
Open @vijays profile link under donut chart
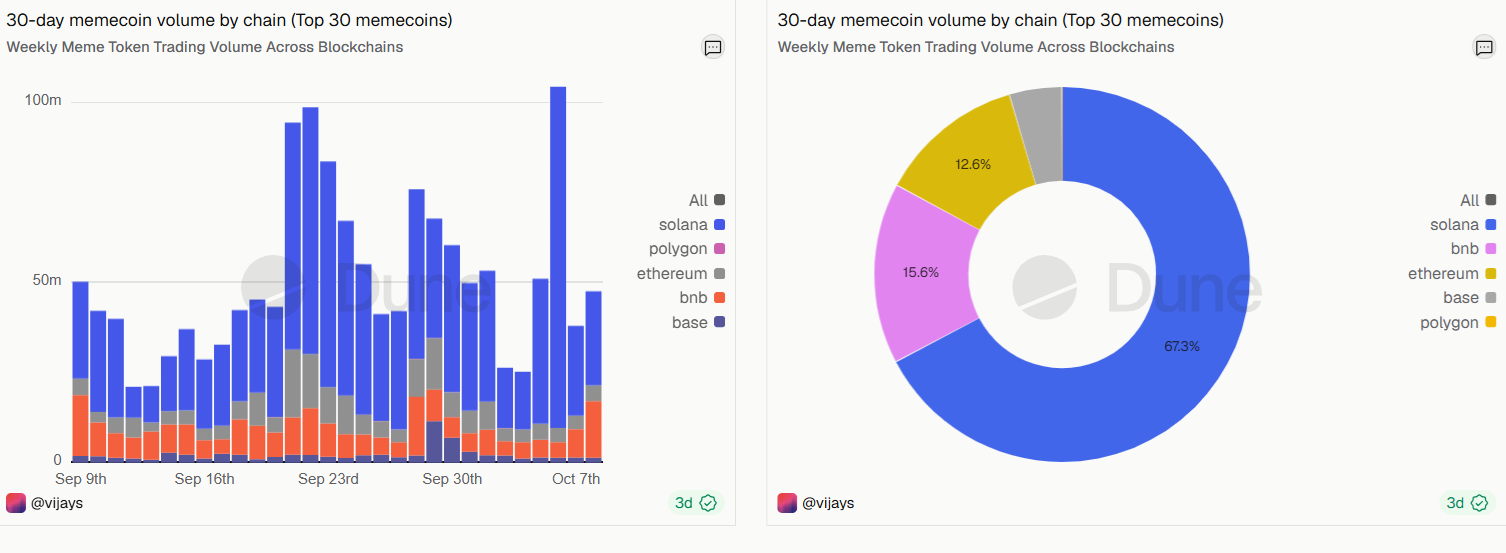click(829, 503)
